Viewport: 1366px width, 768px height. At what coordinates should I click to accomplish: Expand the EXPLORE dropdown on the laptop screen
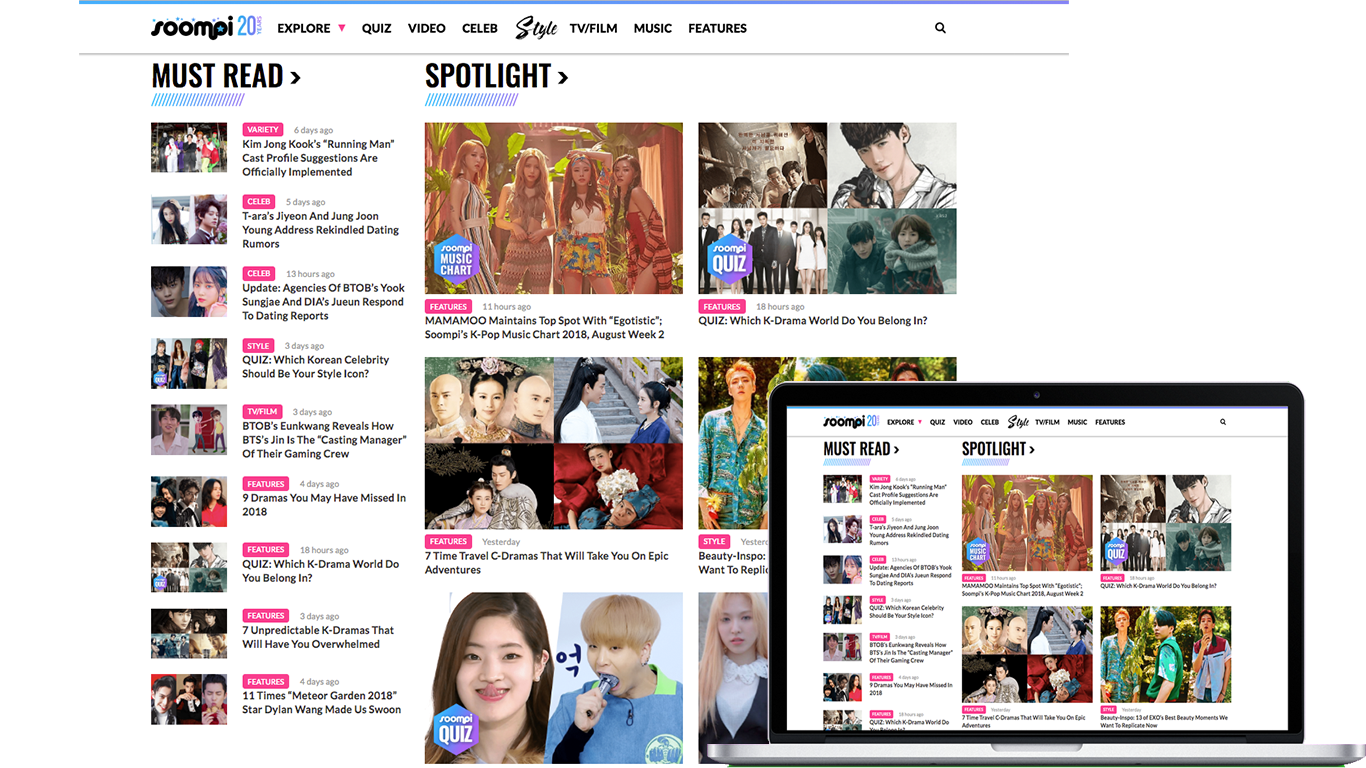[x=904, y=422]
